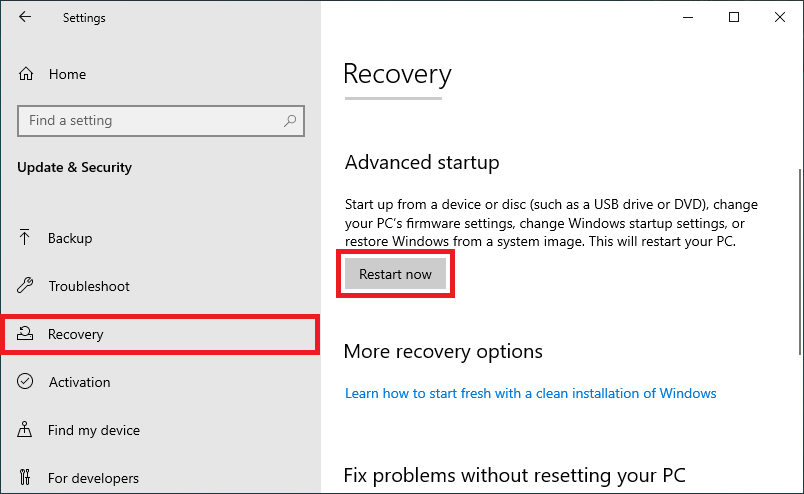
Task: Select For developers in sidebar
Action: point(93,478)
